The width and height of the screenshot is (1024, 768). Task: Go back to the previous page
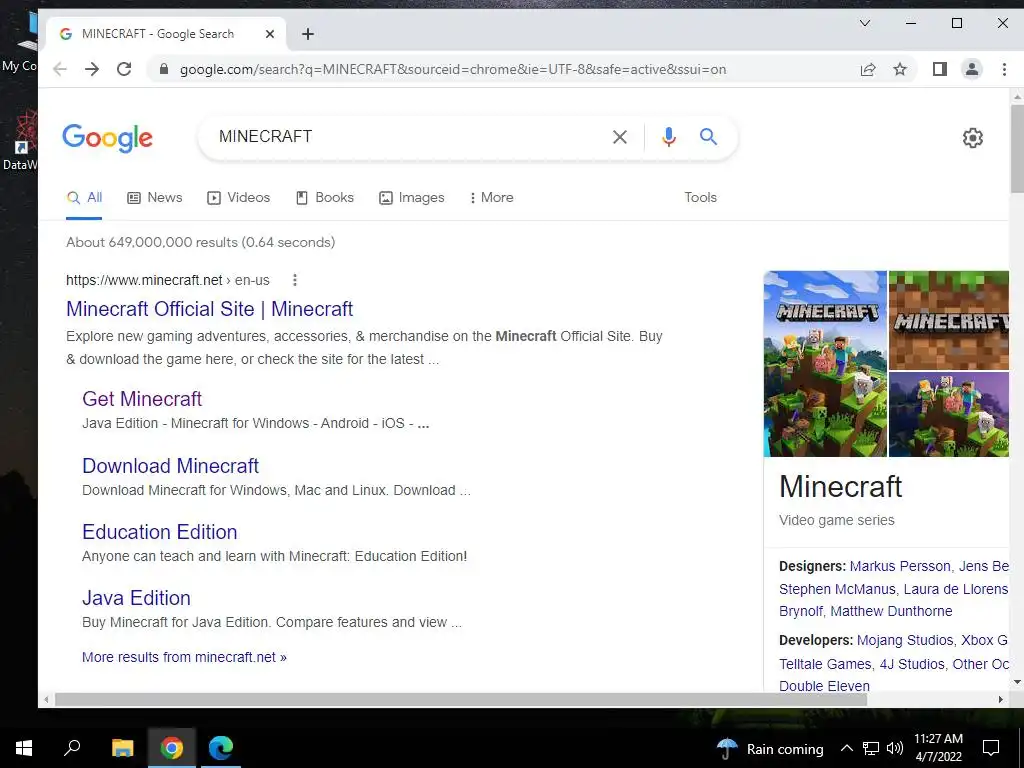59,69
